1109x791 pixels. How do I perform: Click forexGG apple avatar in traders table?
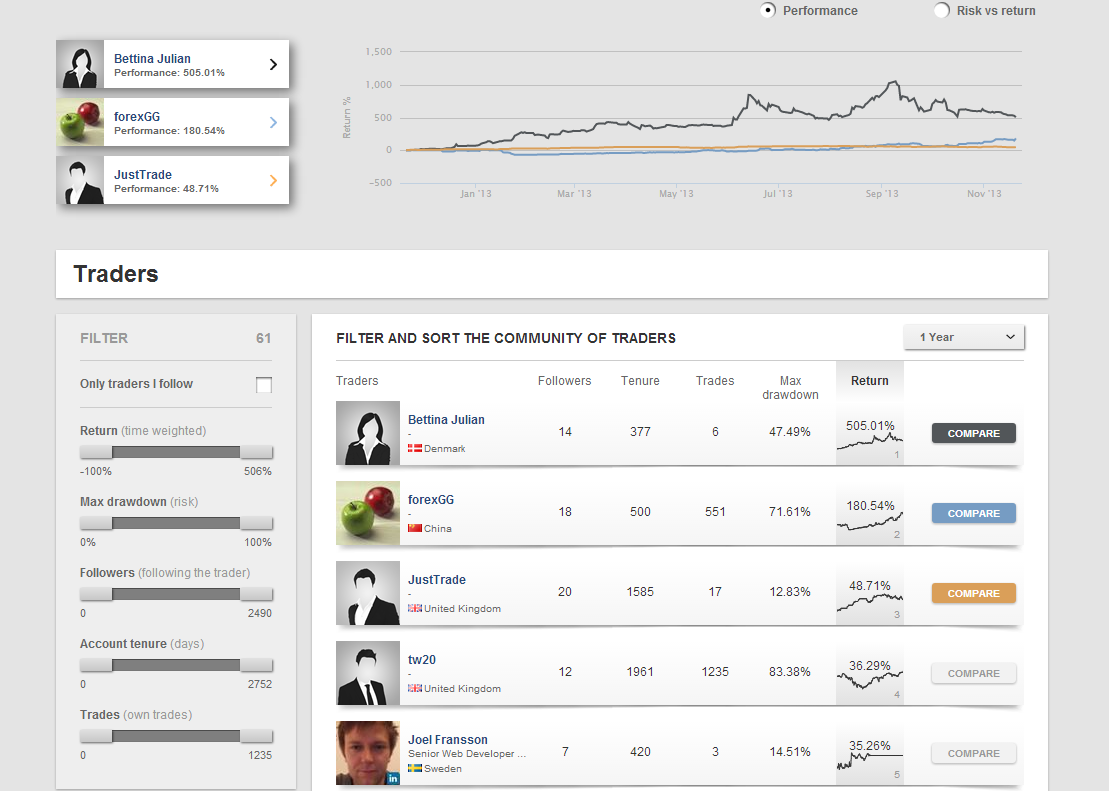point(368,513)
